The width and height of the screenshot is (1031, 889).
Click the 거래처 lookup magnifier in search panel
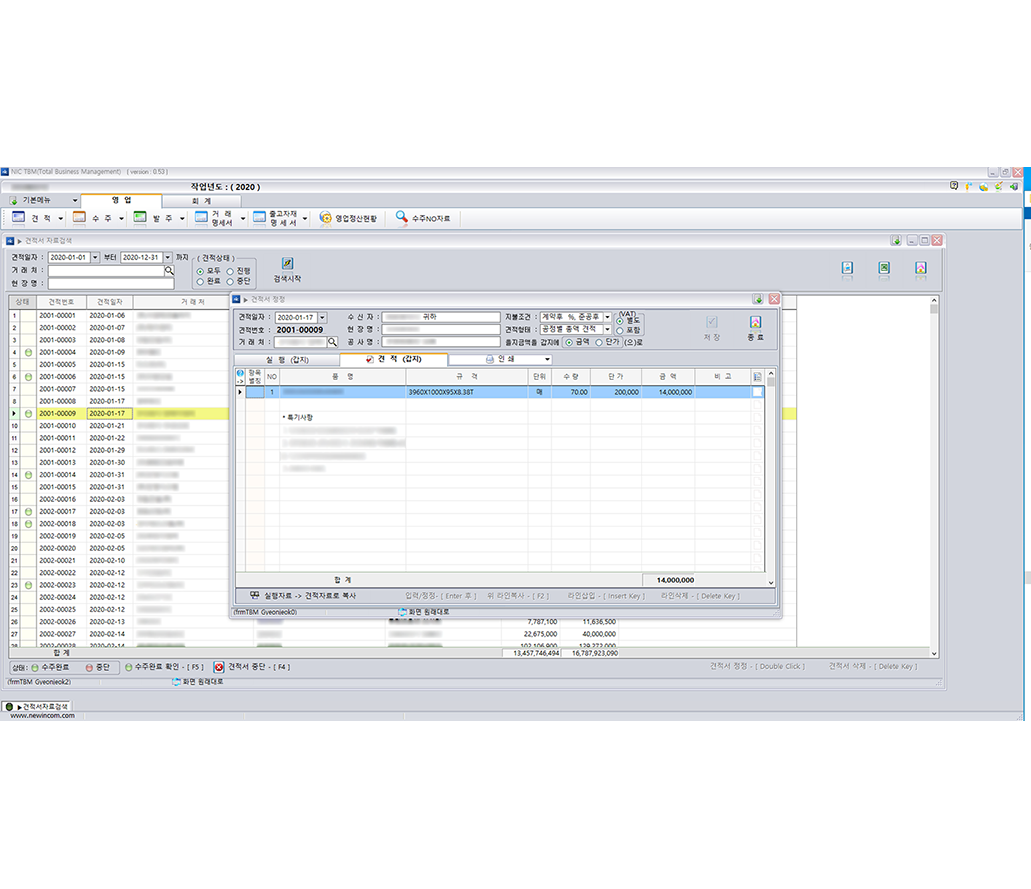169,271
